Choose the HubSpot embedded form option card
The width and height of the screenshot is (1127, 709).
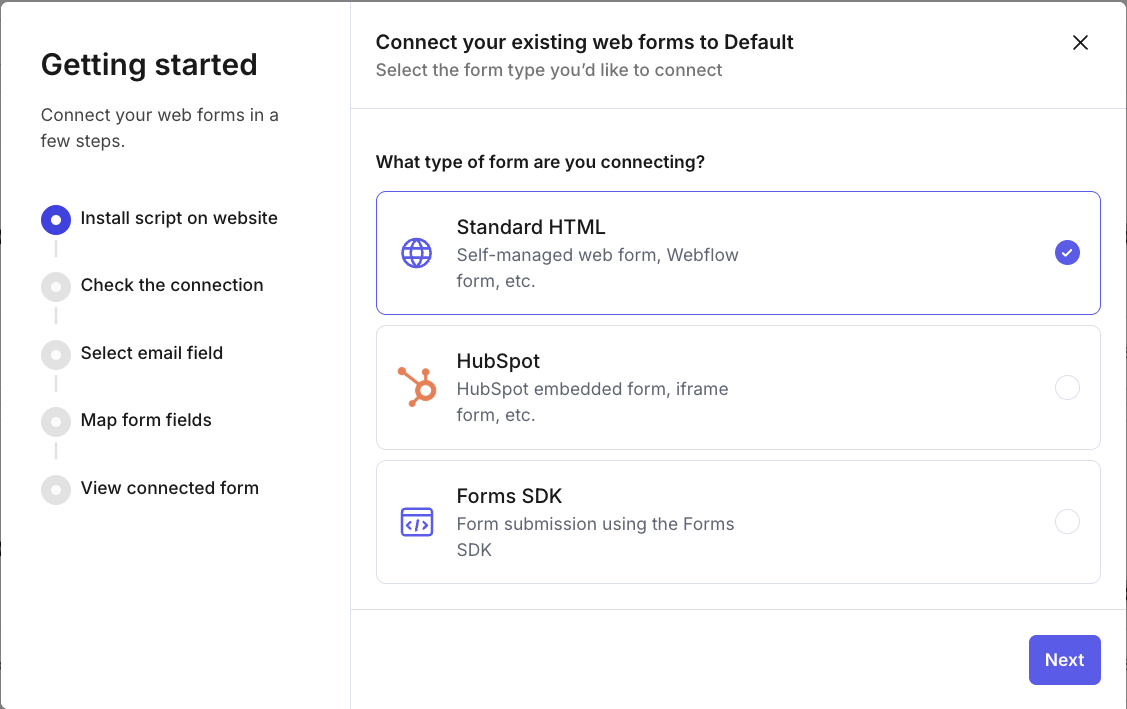[x=737, y=387]
